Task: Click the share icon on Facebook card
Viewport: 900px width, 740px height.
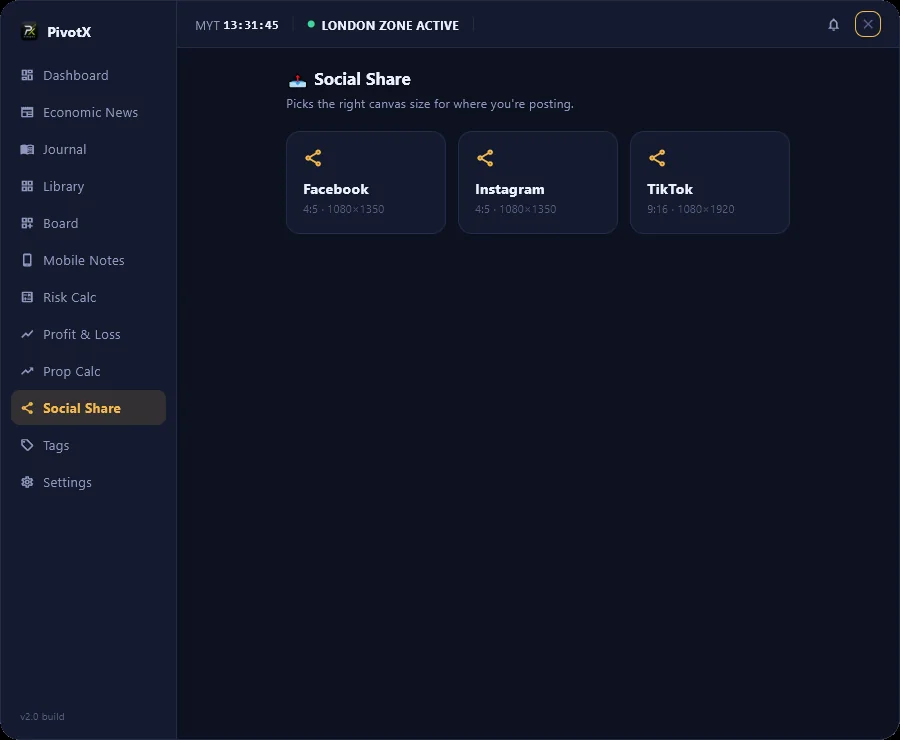Action: click(x=313, y=158)
